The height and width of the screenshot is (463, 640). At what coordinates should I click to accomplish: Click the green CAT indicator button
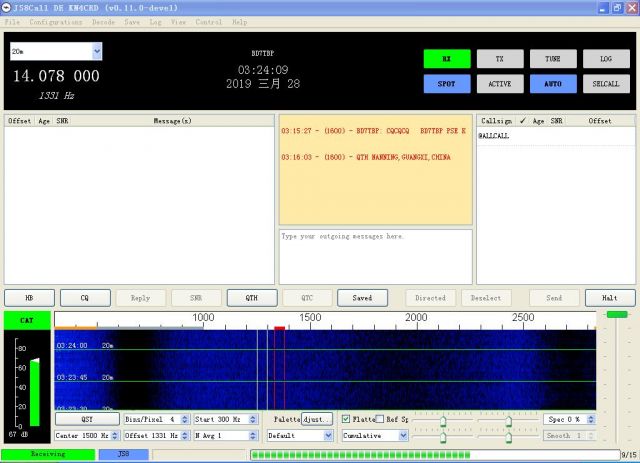27,321
